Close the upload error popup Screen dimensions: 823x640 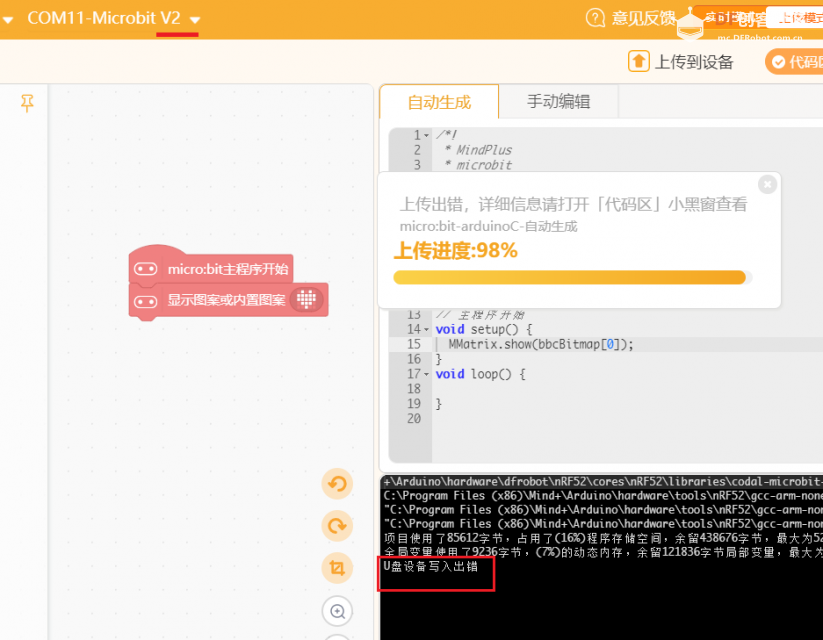coord(767,184)
